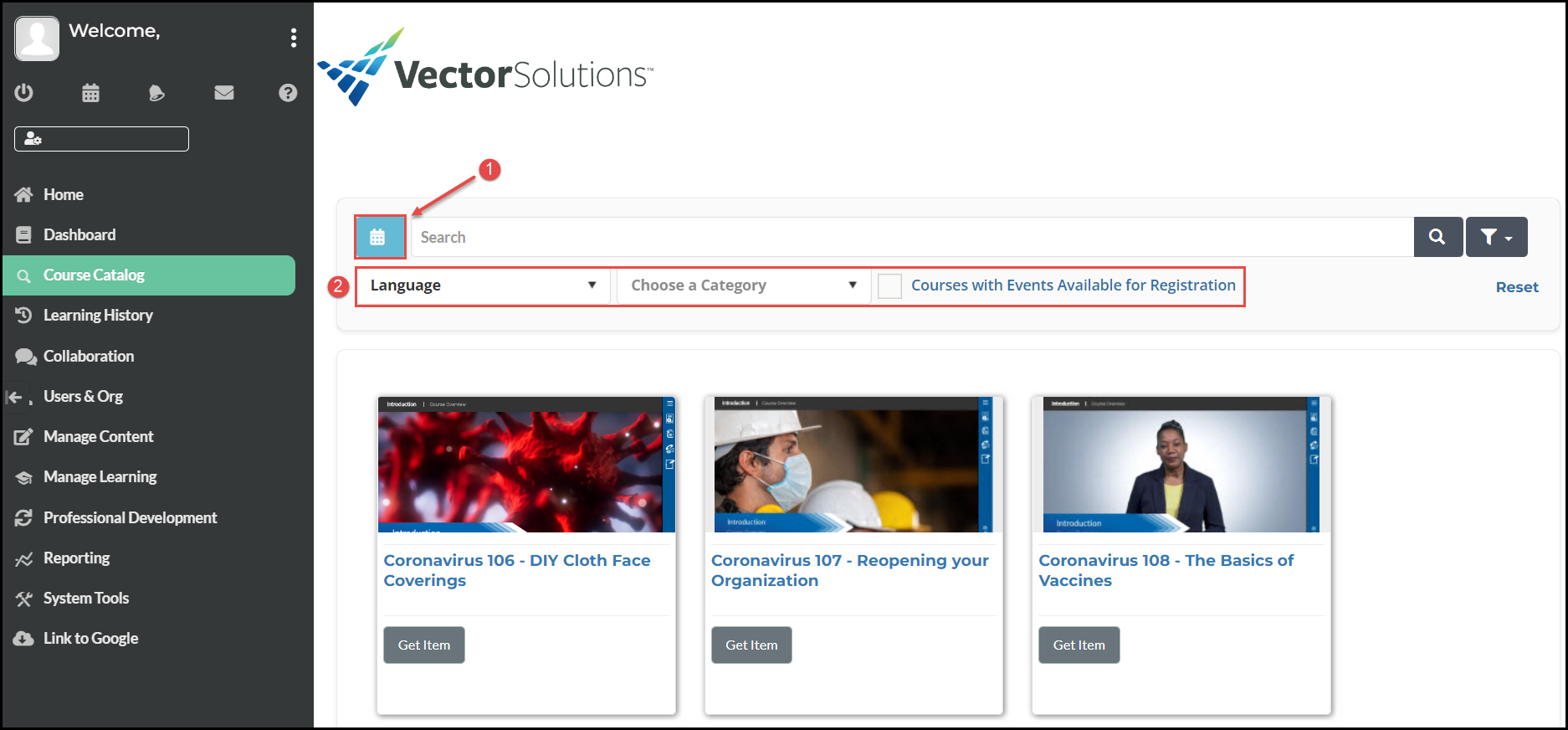Open the calendar icon in sidebar
1568x730 pixels.
click(90, 93)
